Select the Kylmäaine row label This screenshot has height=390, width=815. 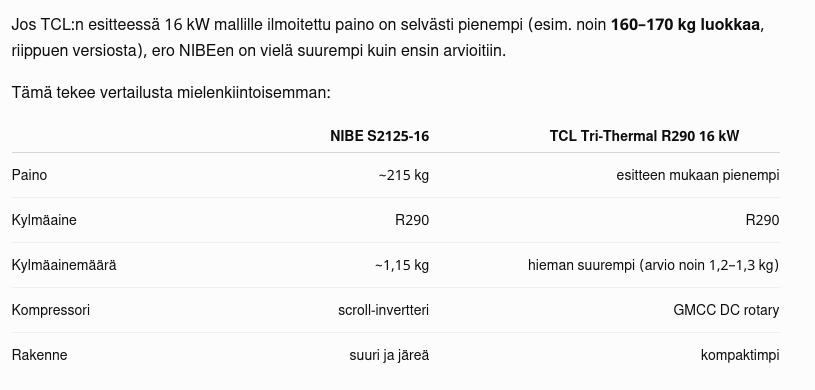44,220
